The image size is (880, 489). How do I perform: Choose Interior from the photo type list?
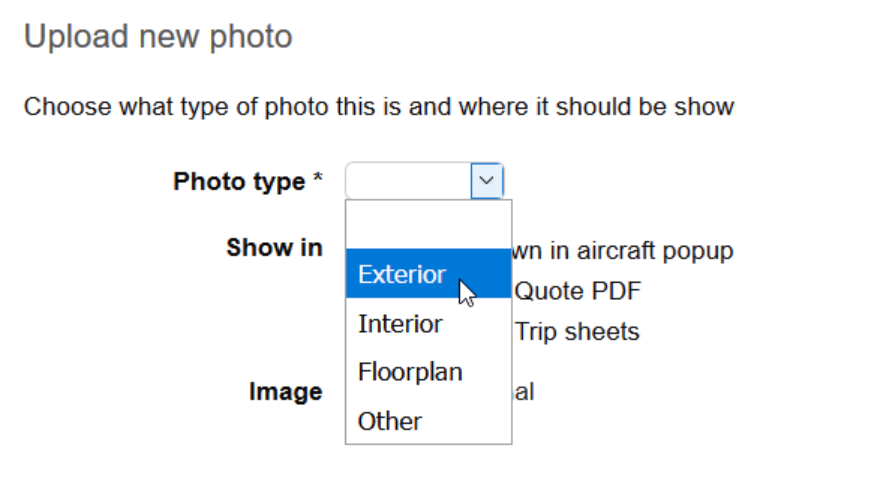(x=429, y=323)
